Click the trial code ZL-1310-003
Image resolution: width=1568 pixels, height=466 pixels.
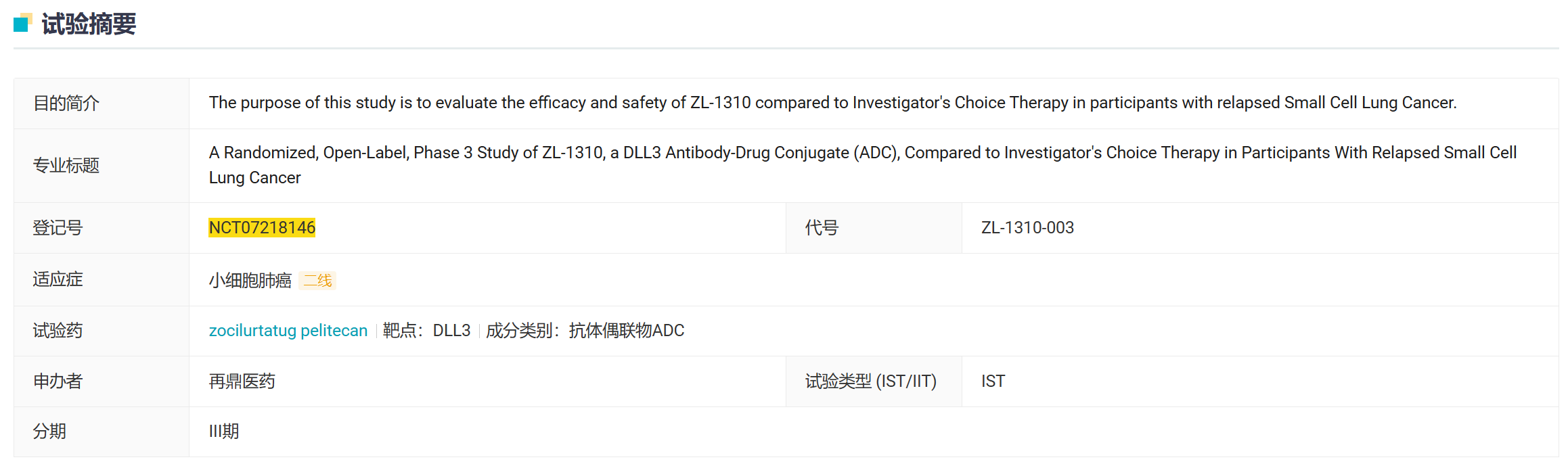point(1027,228)
